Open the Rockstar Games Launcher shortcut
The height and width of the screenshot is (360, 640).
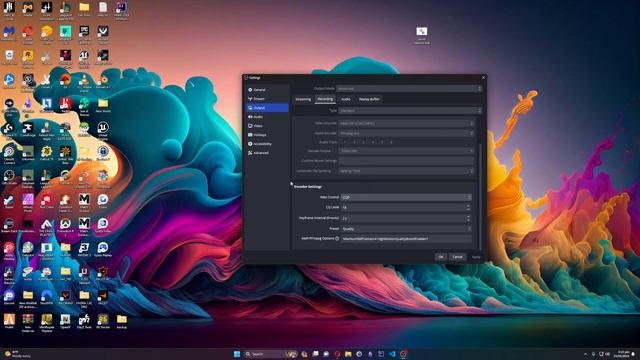coord(28,57)
